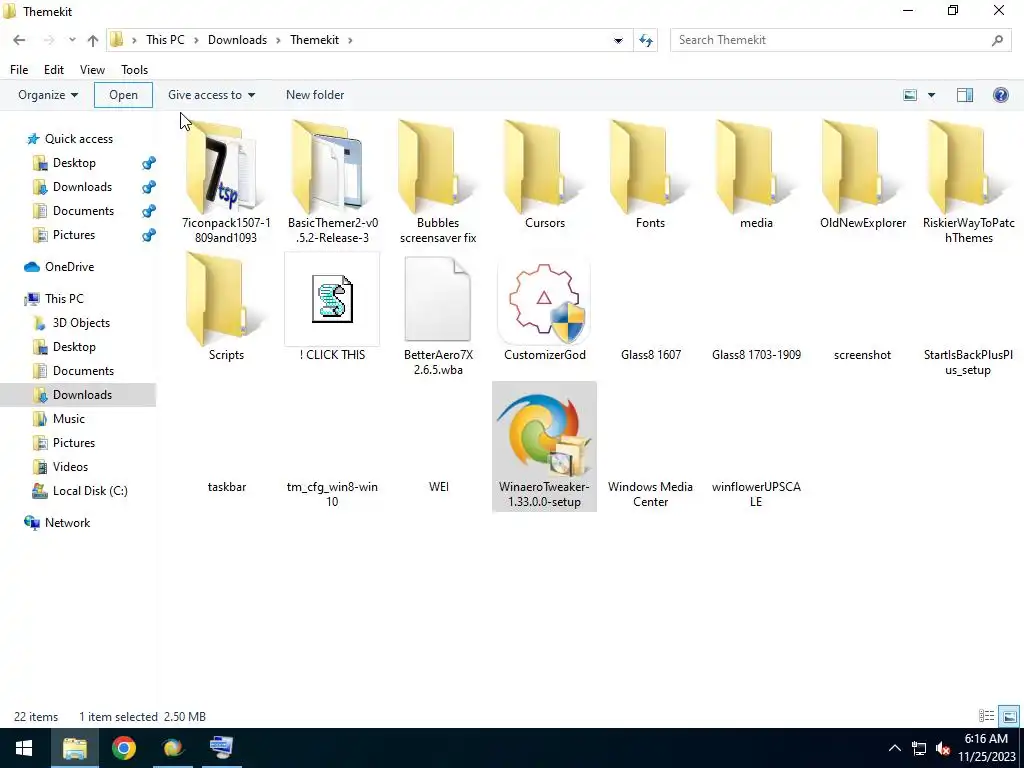The height and width of the screenshot is (768, 1024).
Task: Click the taskbar file name
Action: (x=227, y=487)
